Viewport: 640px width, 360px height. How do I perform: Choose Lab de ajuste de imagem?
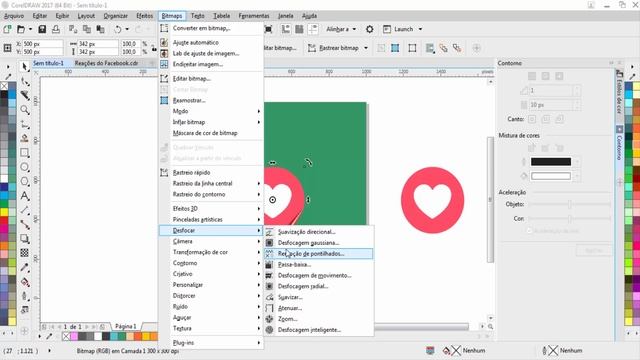click(210, 53)
